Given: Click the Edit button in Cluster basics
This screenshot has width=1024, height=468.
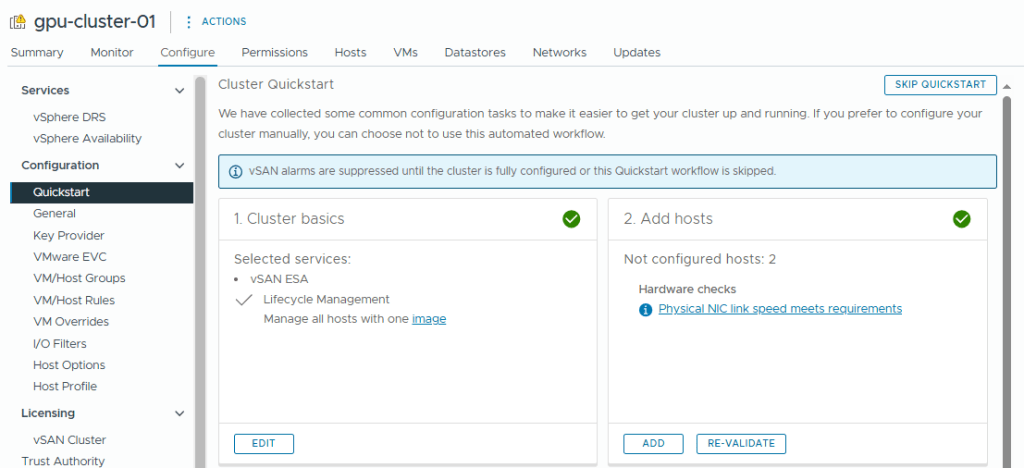Looking at the screenshot, I should click(x=263, y=443).
